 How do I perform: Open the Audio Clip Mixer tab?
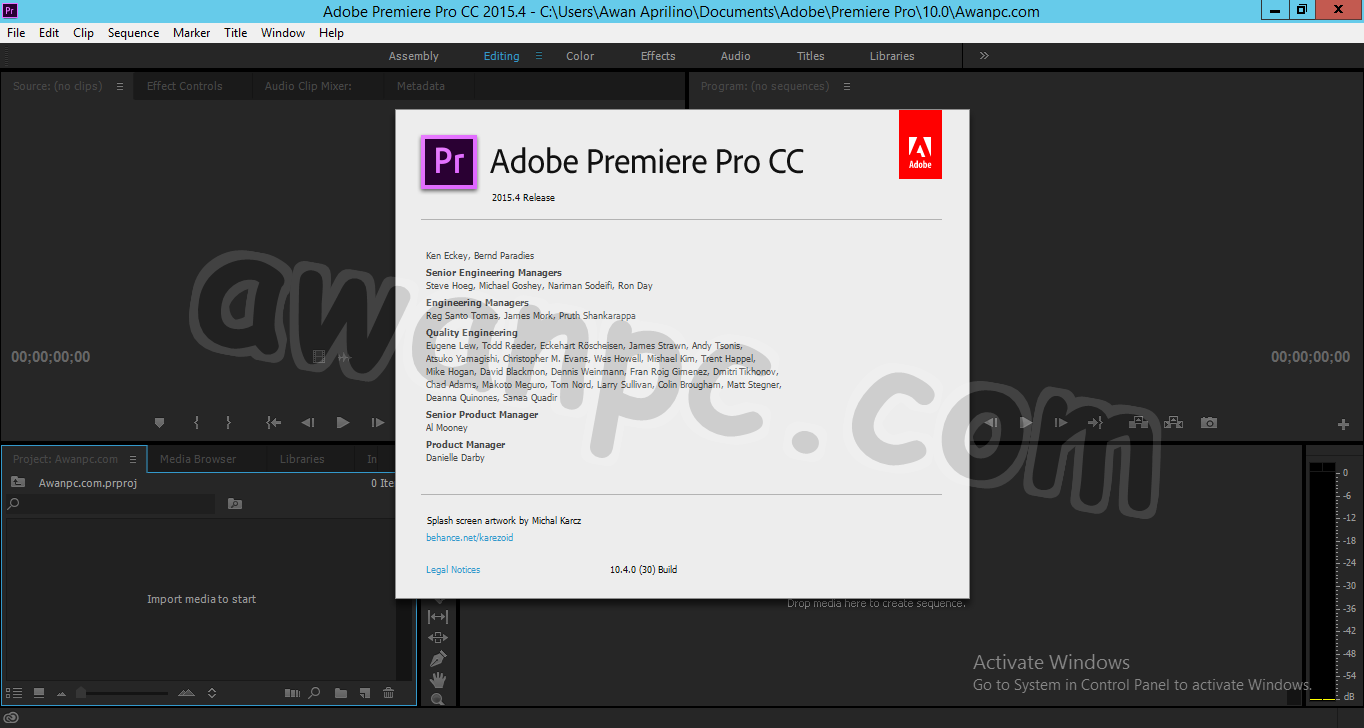308,86
